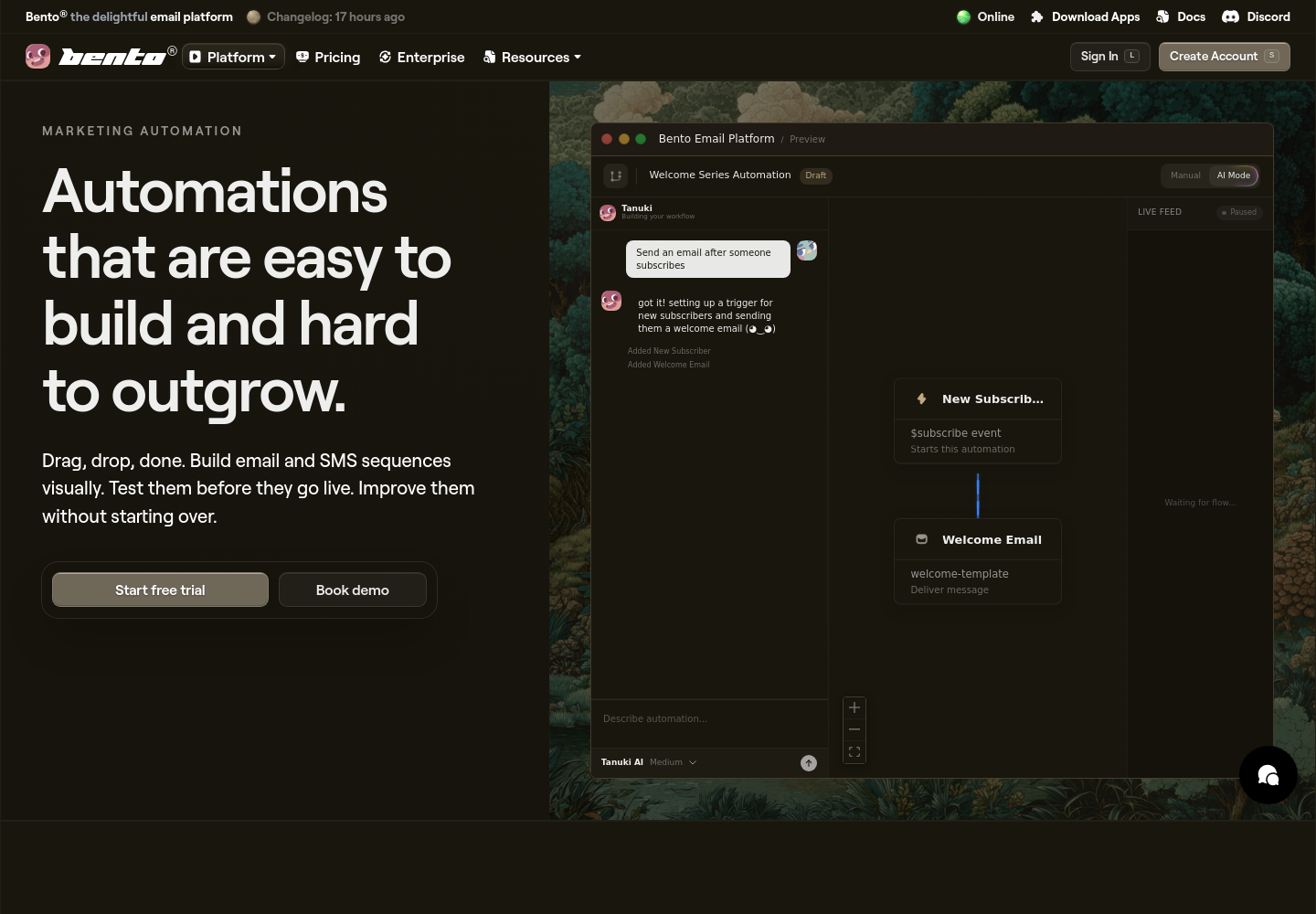
Task: Click the Pricing nav icon
Action: click(302, 57)
